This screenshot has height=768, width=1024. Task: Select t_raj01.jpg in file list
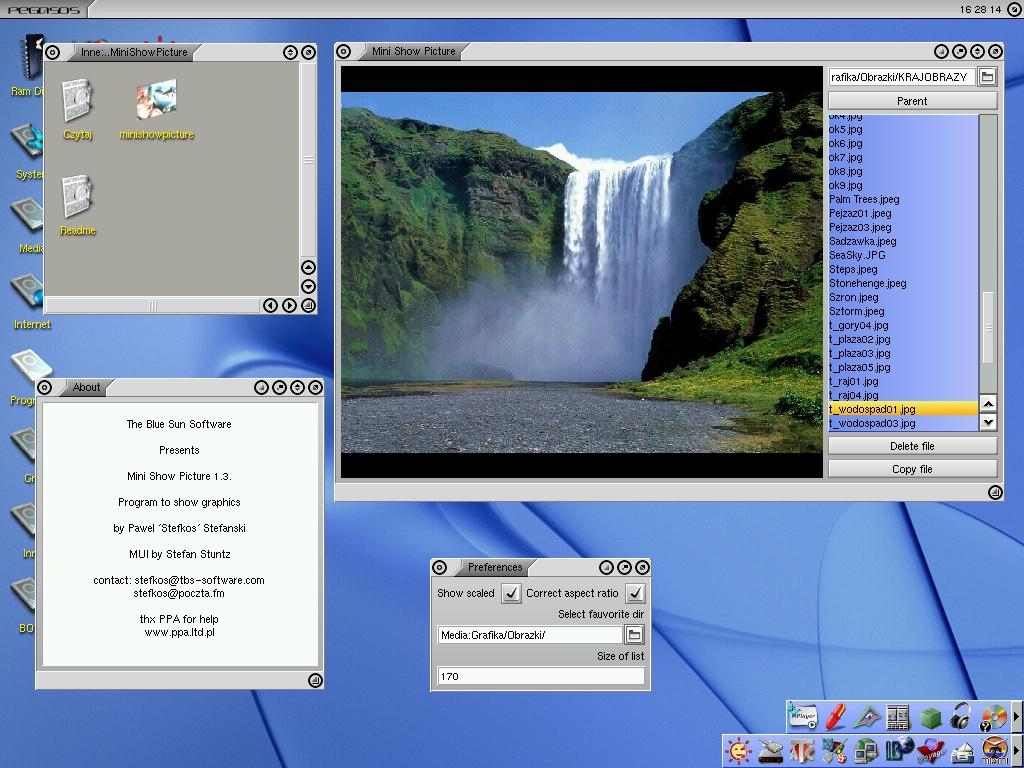click(x=903, y=381)
